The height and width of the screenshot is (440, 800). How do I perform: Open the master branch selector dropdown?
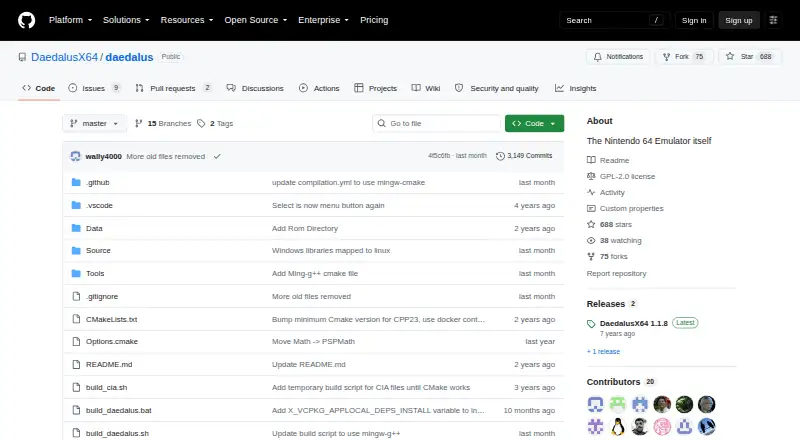94,124
